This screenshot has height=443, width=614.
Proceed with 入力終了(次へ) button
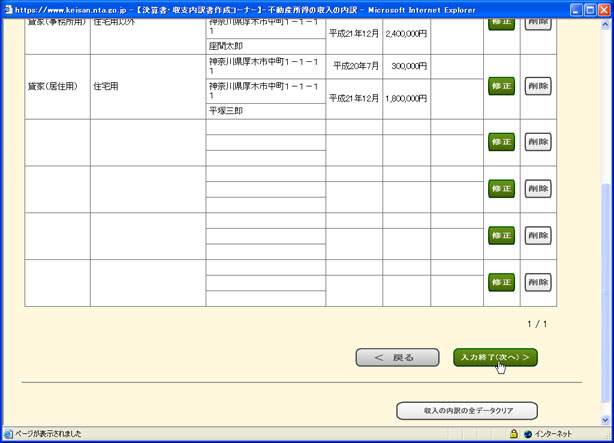point(495,357)
